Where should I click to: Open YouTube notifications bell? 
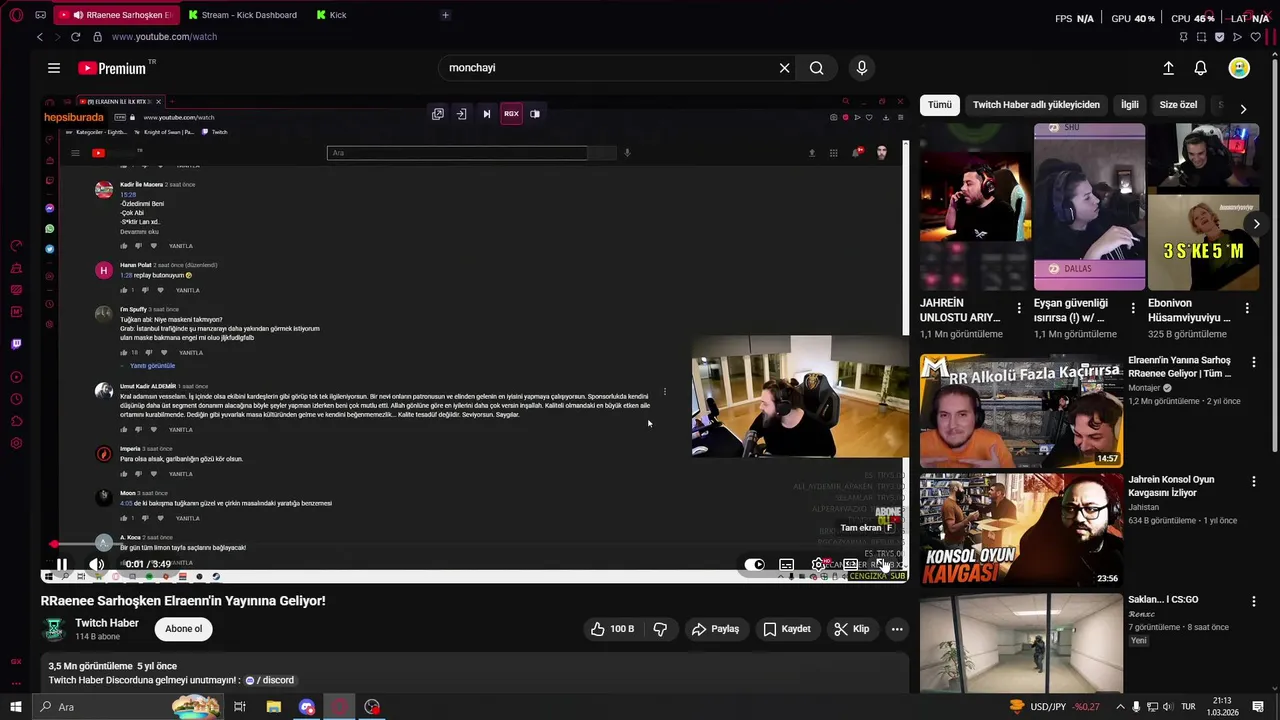tap(1201, 68)
